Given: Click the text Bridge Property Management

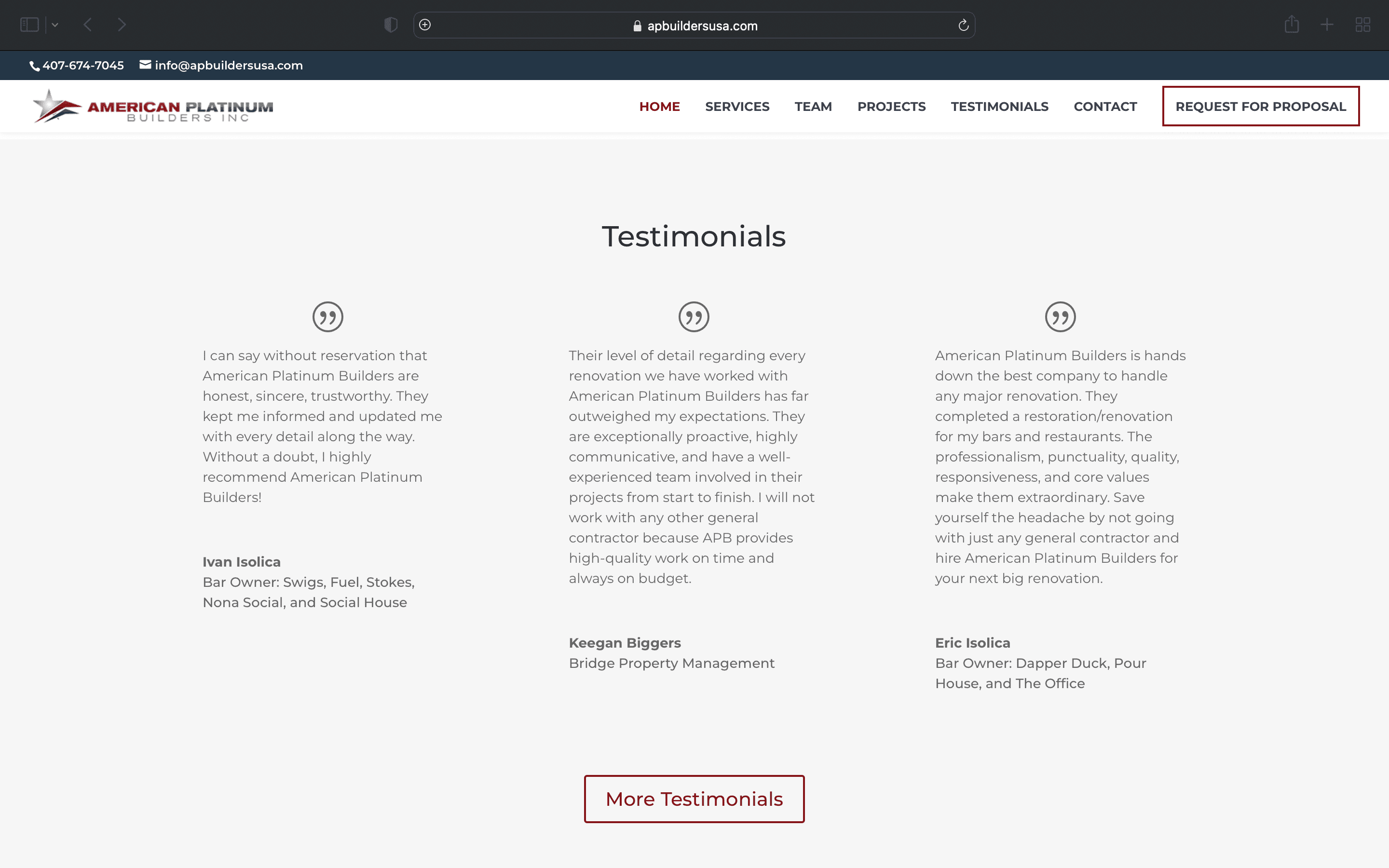Looking at the screenshot, I should click(671, 664).
